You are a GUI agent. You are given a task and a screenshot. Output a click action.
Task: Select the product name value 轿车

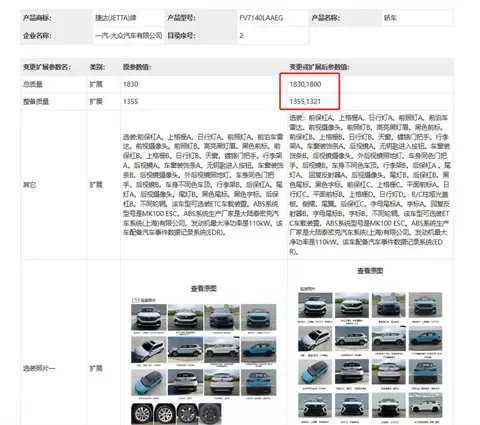point(390,18)
